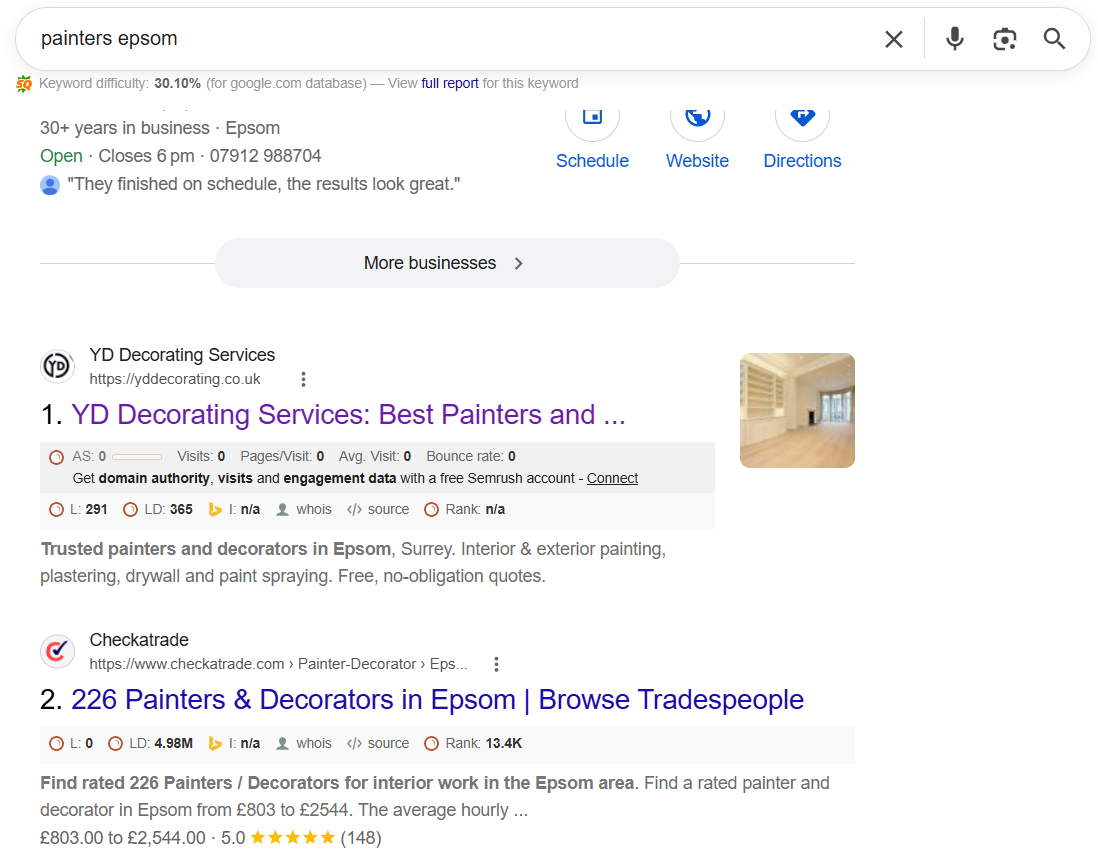
Task: View source for YD Decorating result
Action: pyautogui.click(x=378, y=510)
